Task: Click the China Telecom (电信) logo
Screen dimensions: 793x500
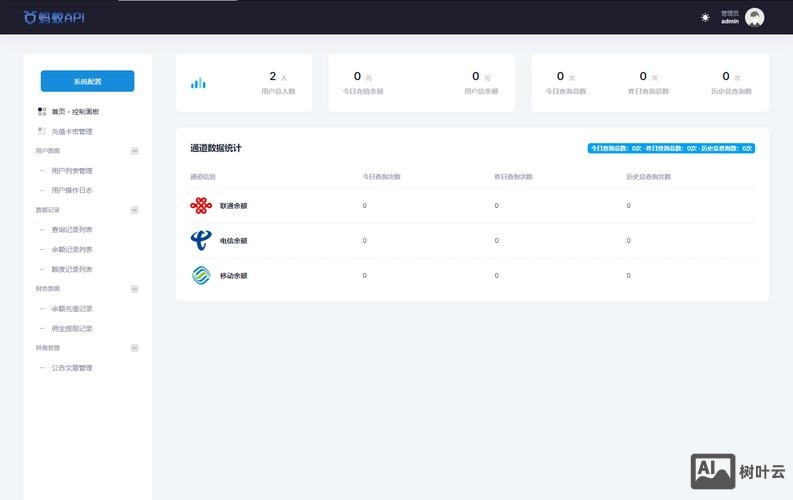Action: [201, 240]
